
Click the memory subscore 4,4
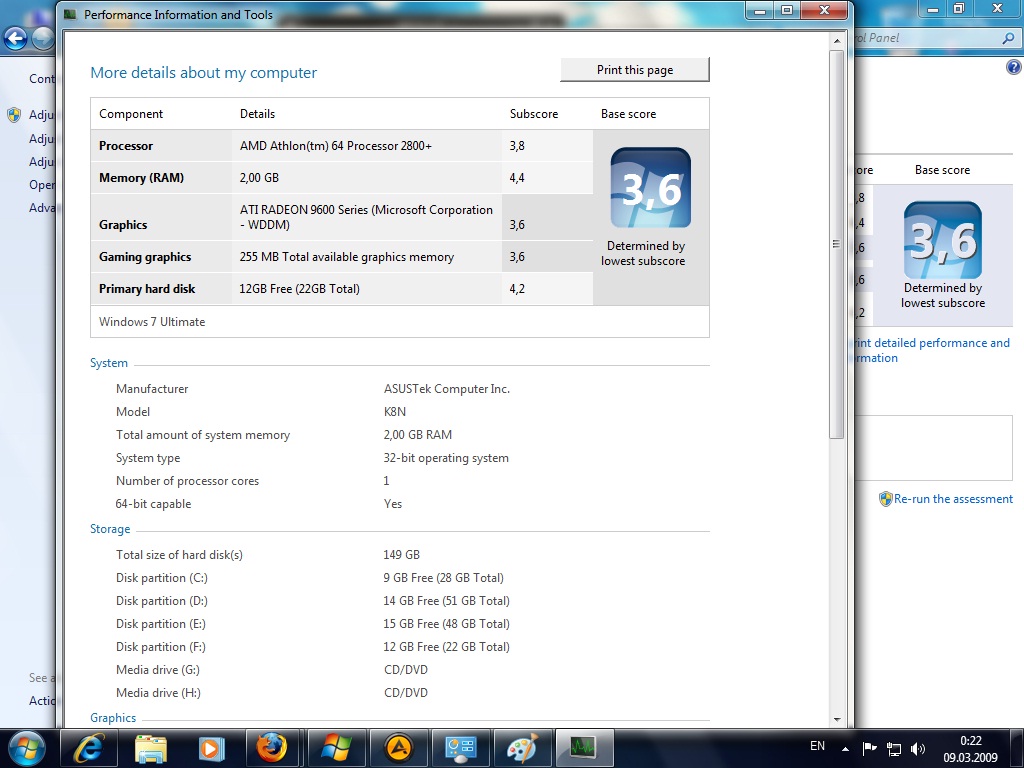point(517,178)
